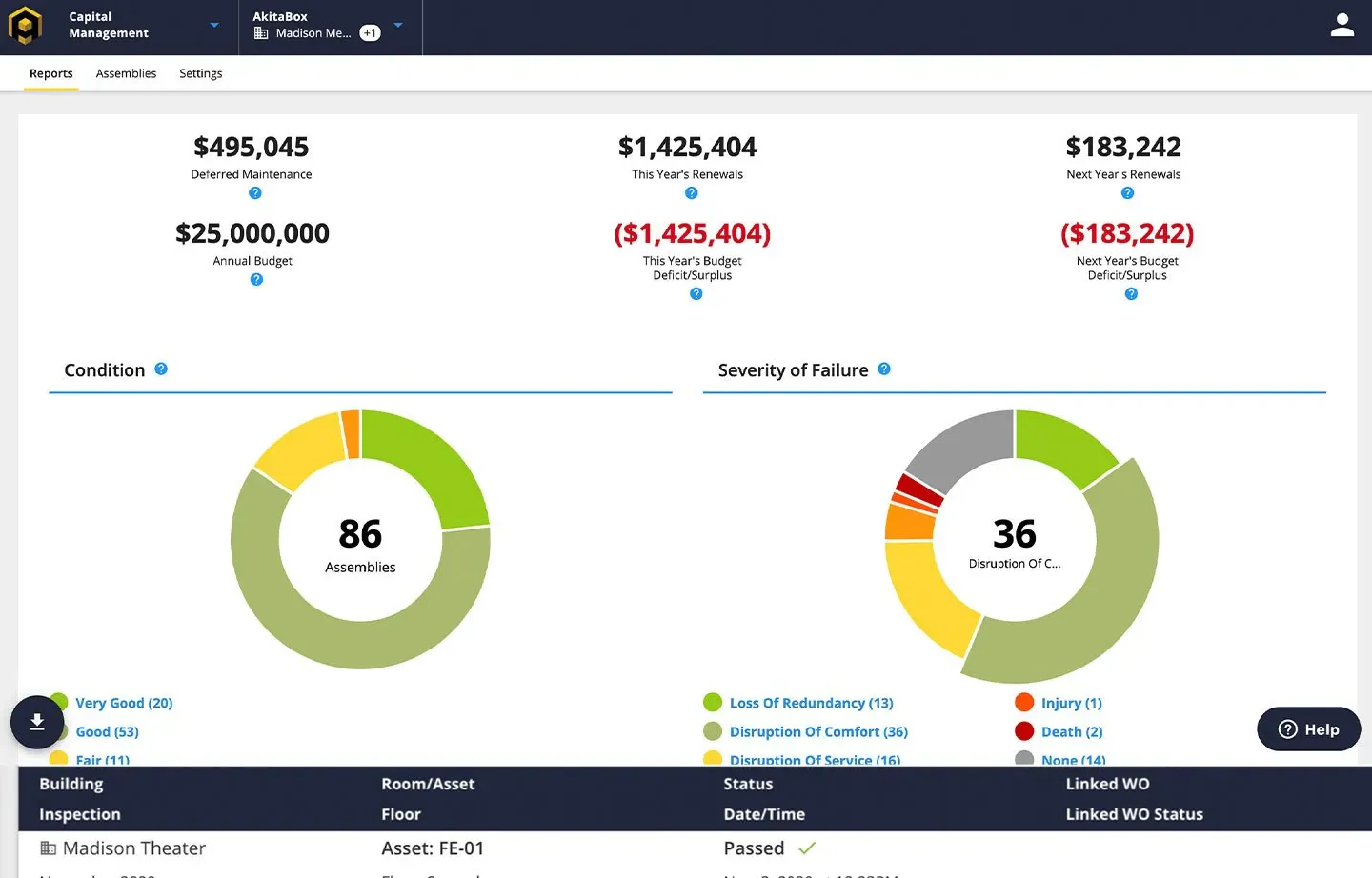
Task: Open the Help chat button
Action: pyautogui.click(x=1309, y=729)
